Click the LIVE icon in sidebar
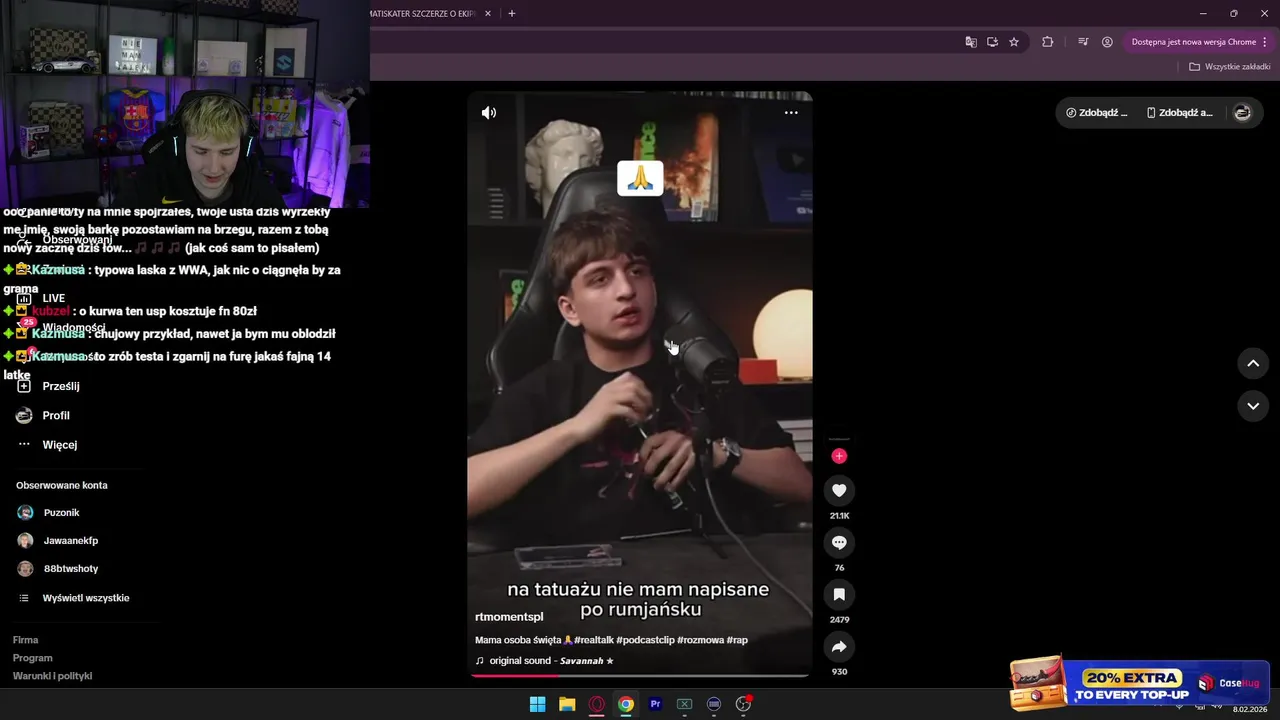Image resolution: width=1280 pixels, height=720 pixels. (24, 298)
